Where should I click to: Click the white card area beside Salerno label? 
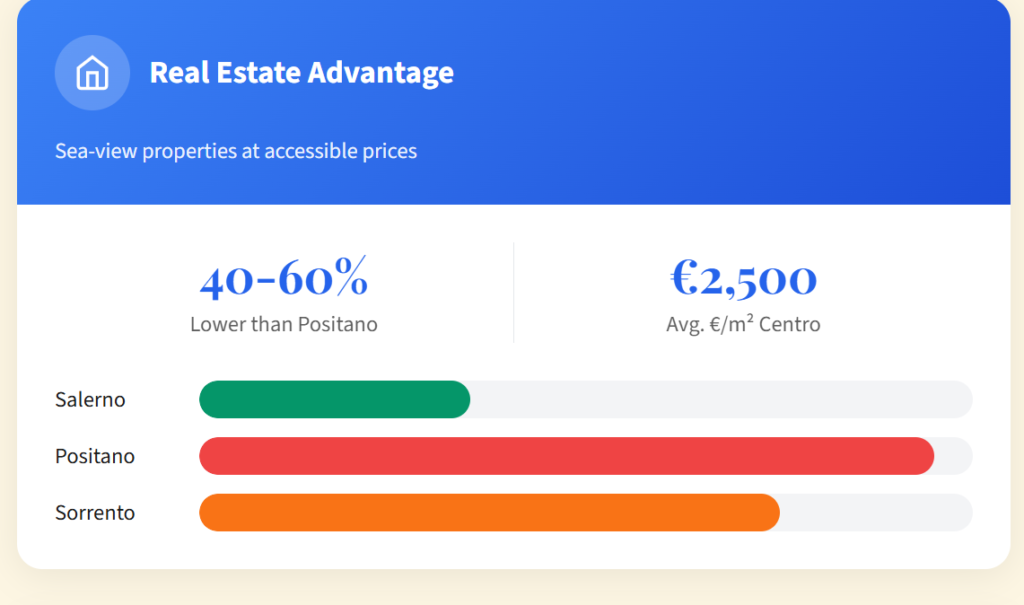tap(160, 400)
